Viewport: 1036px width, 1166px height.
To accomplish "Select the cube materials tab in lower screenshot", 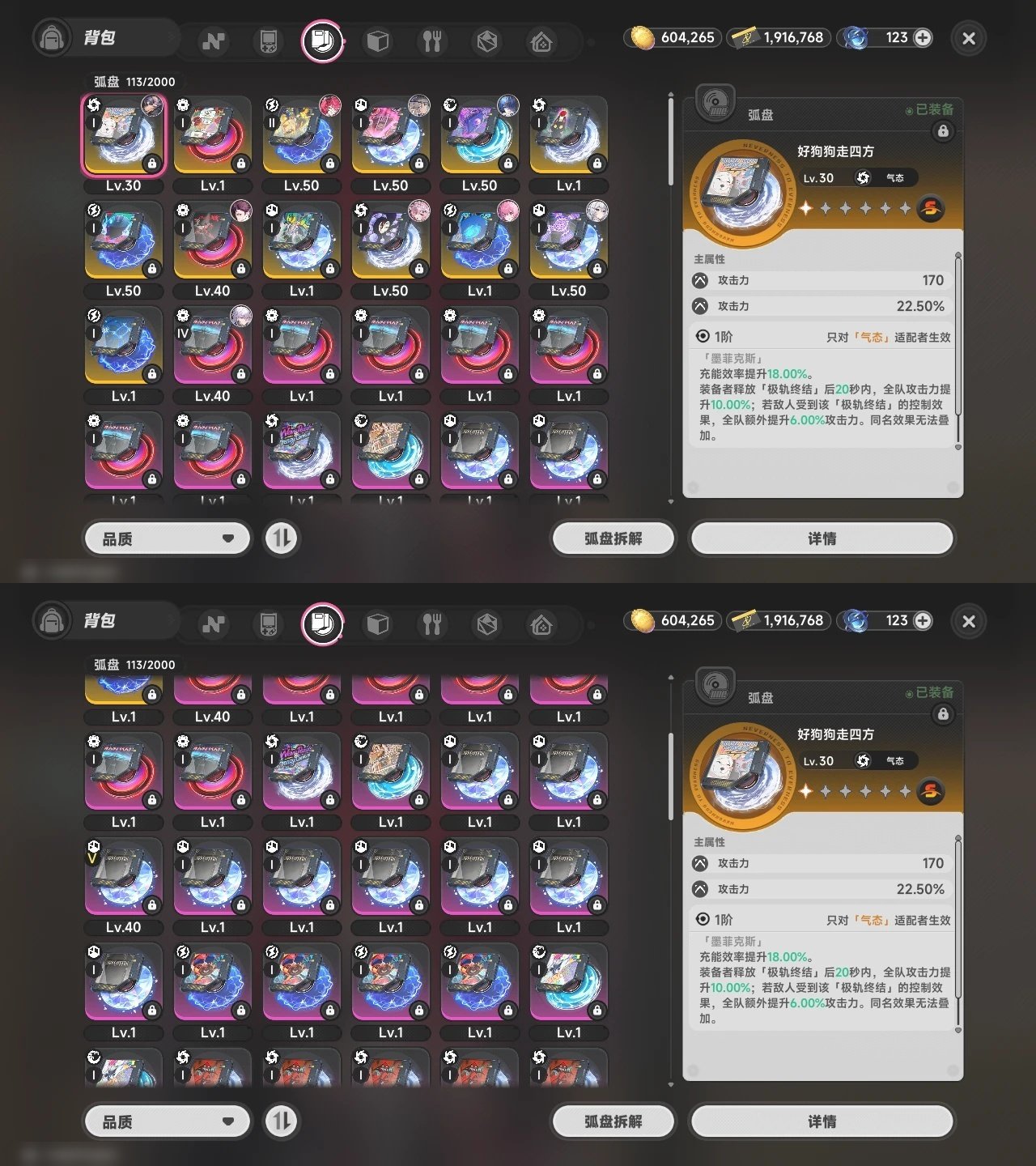I will [377, 623].
